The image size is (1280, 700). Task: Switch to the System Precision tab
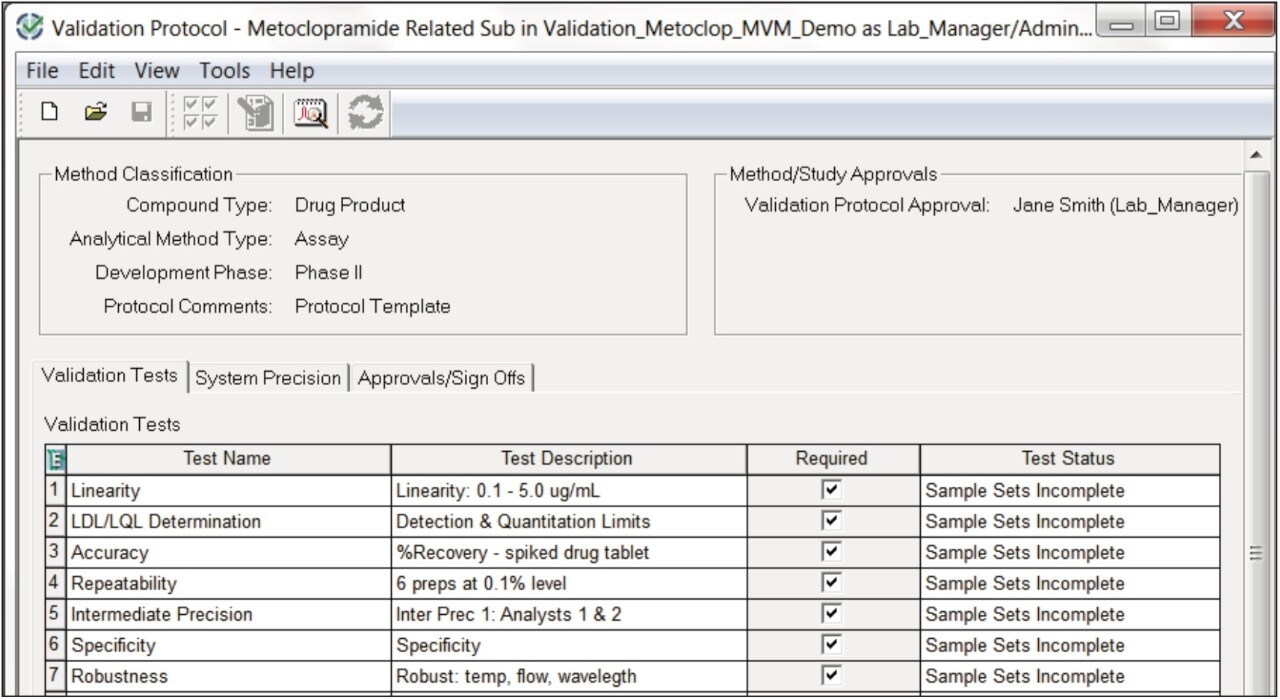tap(267, 376)
